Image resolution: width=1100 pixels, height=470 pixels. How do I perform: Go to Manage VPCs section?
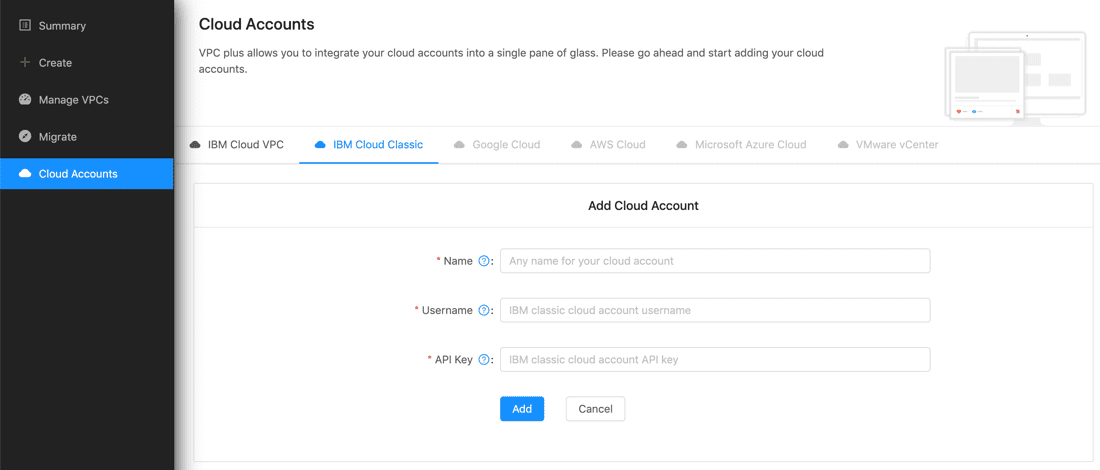pyautogui.click(x=87, y=100)
